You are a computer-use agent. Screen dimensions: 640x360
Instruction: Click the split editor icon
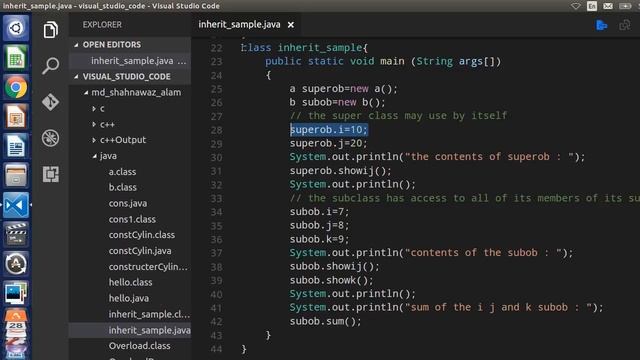click(624, 25)
